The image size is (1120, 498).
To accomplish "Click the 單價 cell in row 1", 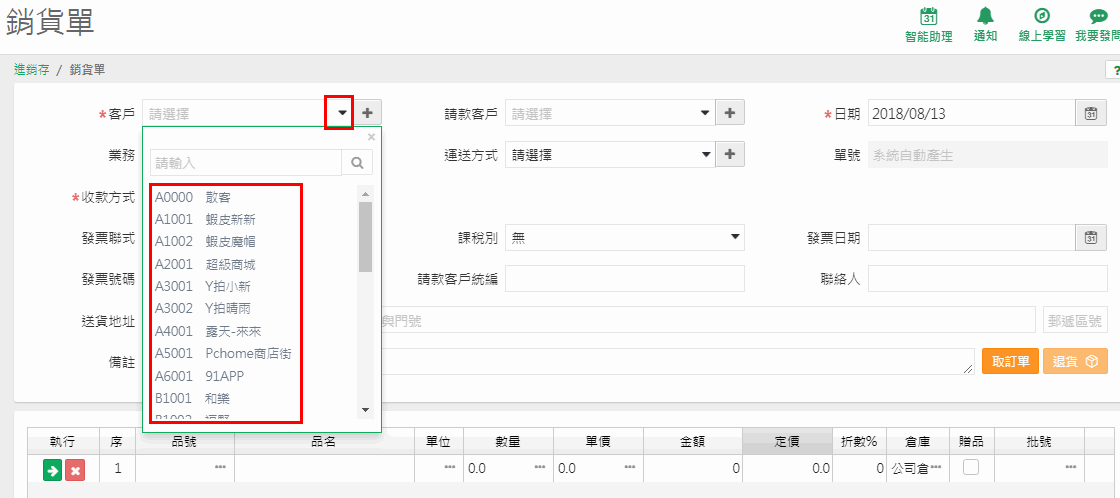I will click(599, 469).
